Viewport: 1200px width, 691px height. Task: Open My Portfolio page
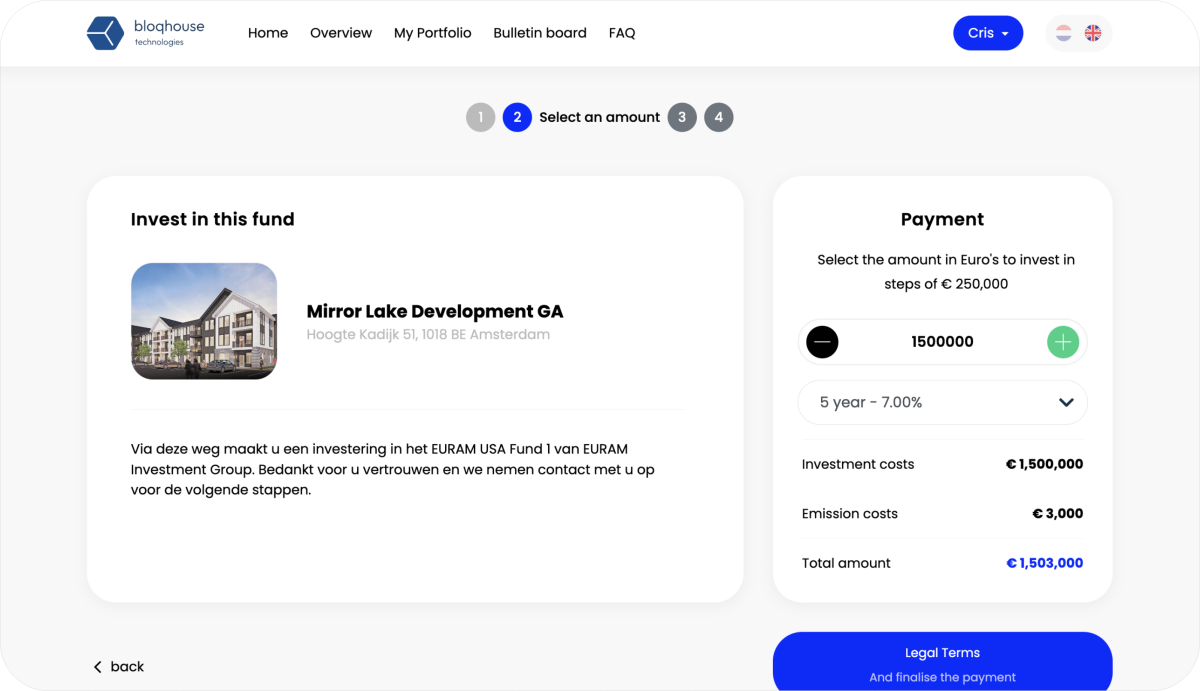pyautogui.click(x=432, y=33)
